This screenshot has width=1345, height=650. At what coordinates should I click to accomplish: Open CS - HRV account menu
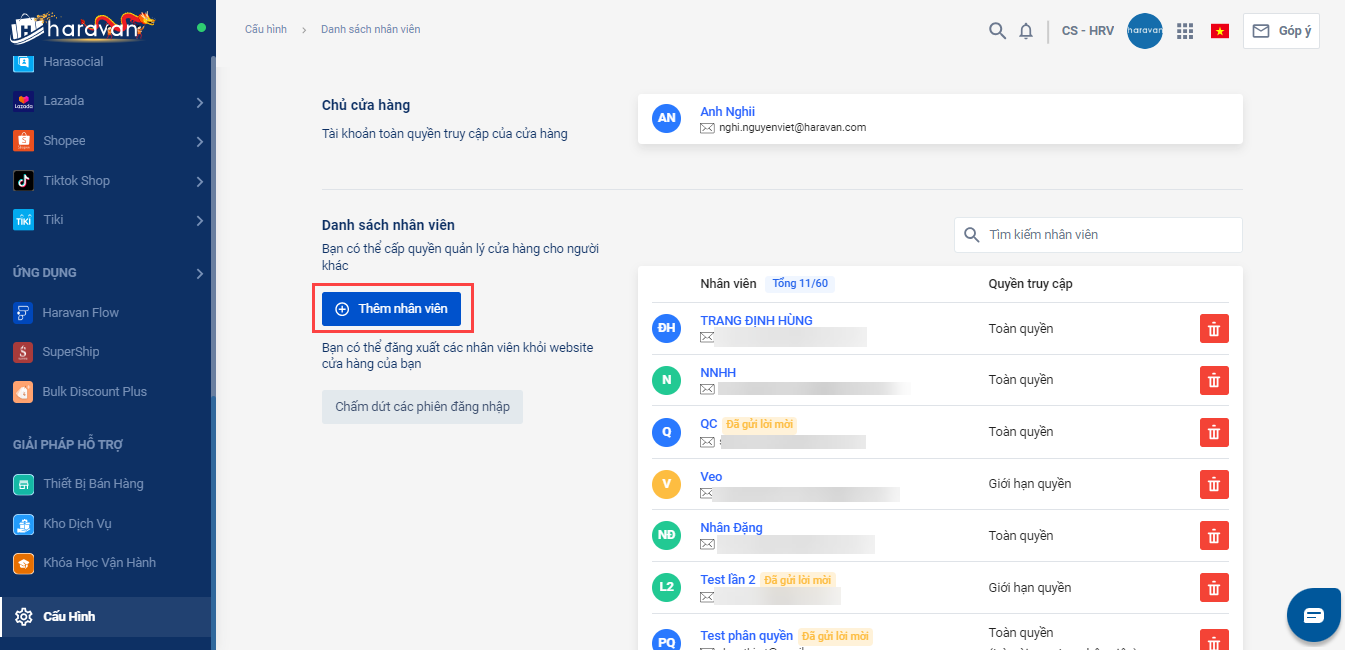click(1088, 31)
